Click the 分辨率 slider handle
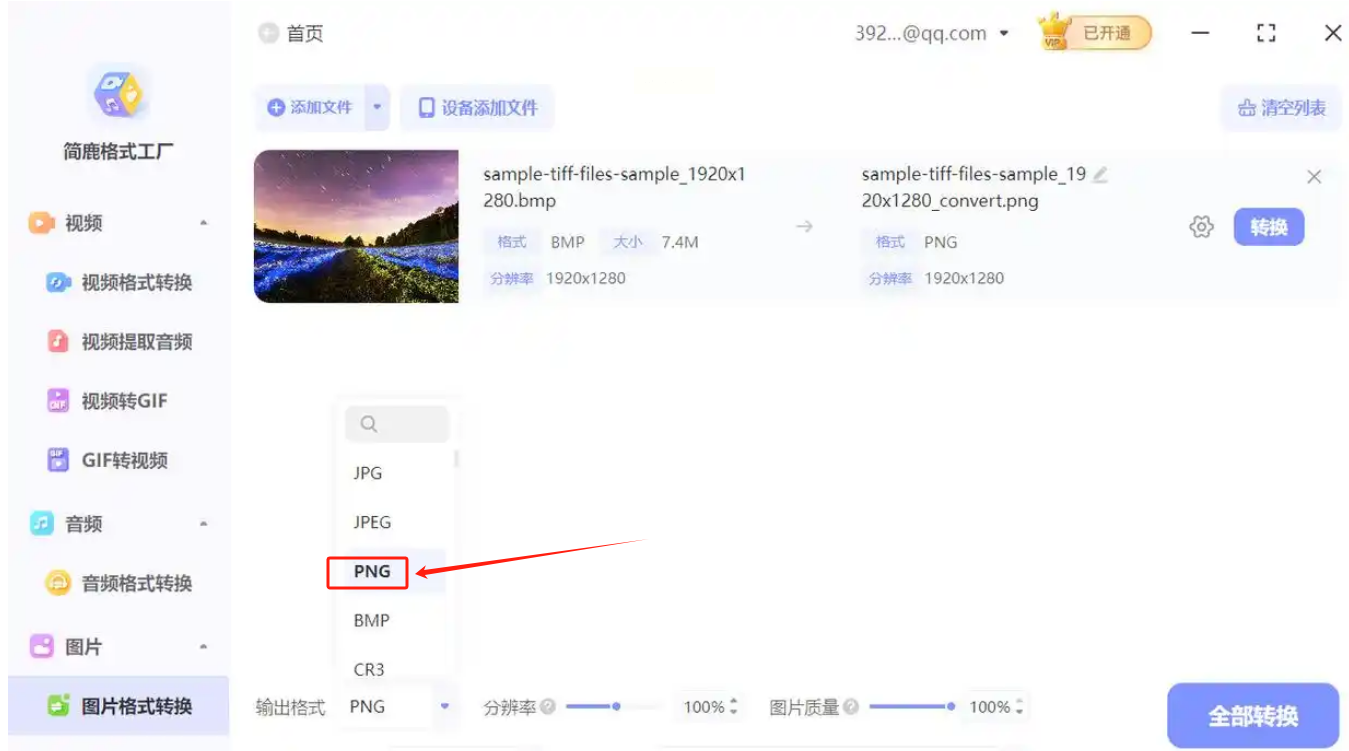 pos(616,707)
